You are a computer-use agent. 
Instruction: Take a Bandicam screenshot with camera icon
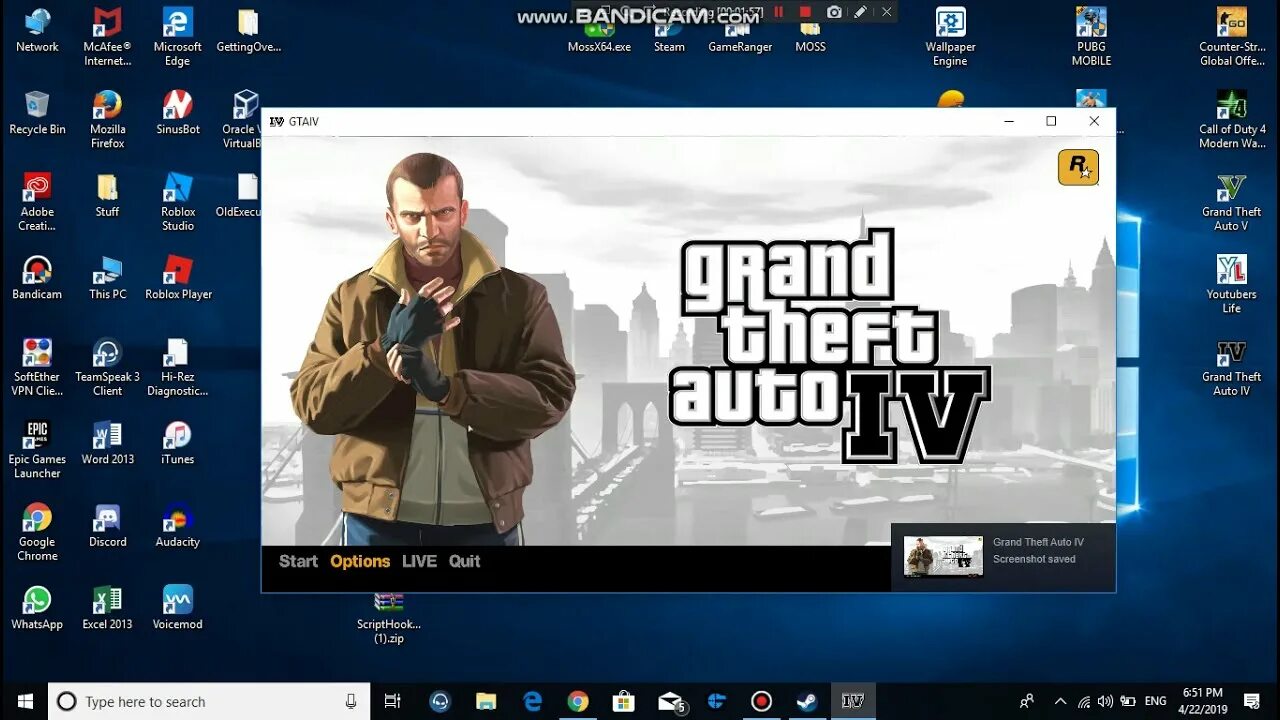click(x=834, y=12)
